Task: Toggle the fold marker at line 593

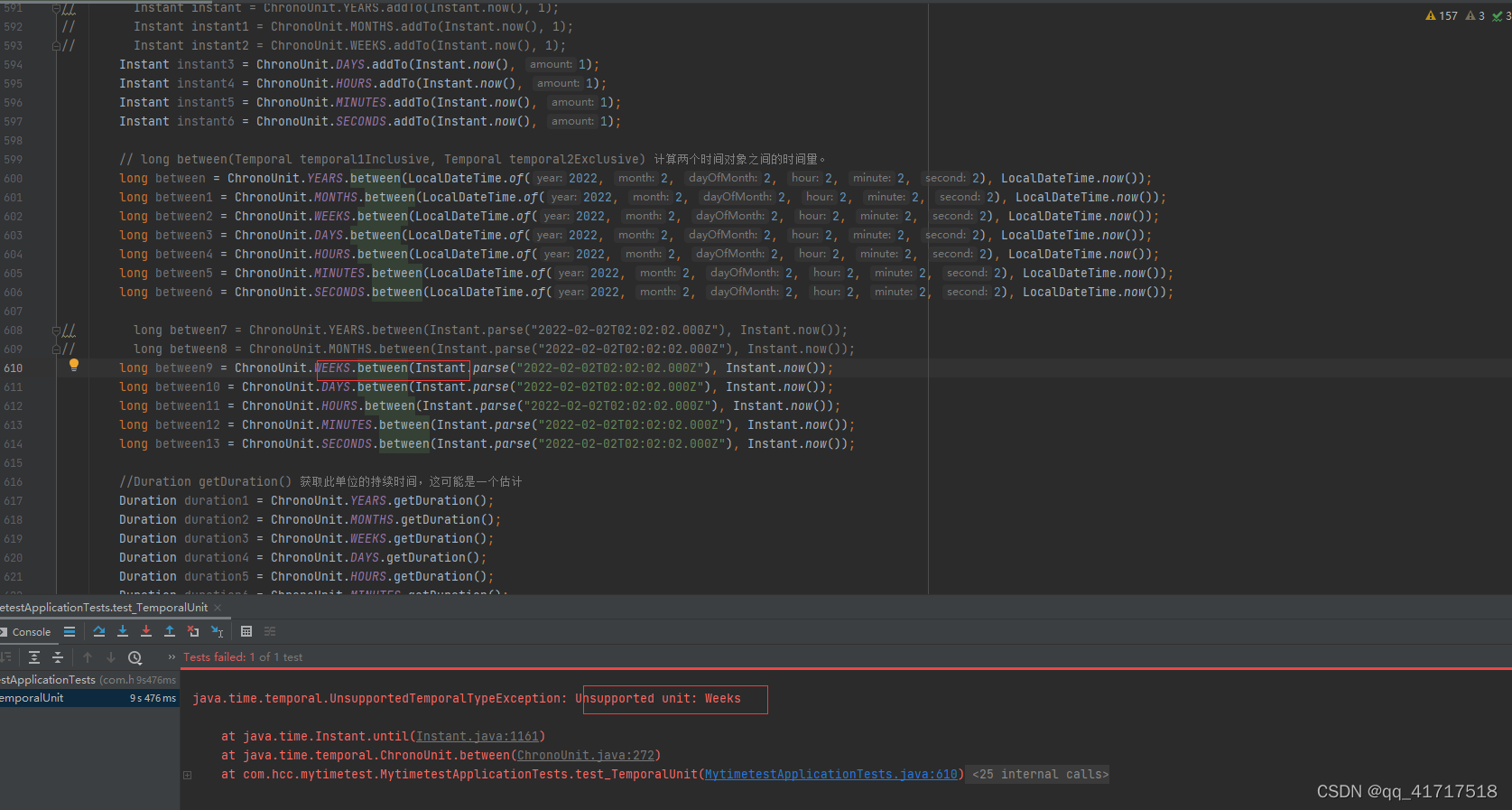Action: pyautogui.click(x=57, y=45)
